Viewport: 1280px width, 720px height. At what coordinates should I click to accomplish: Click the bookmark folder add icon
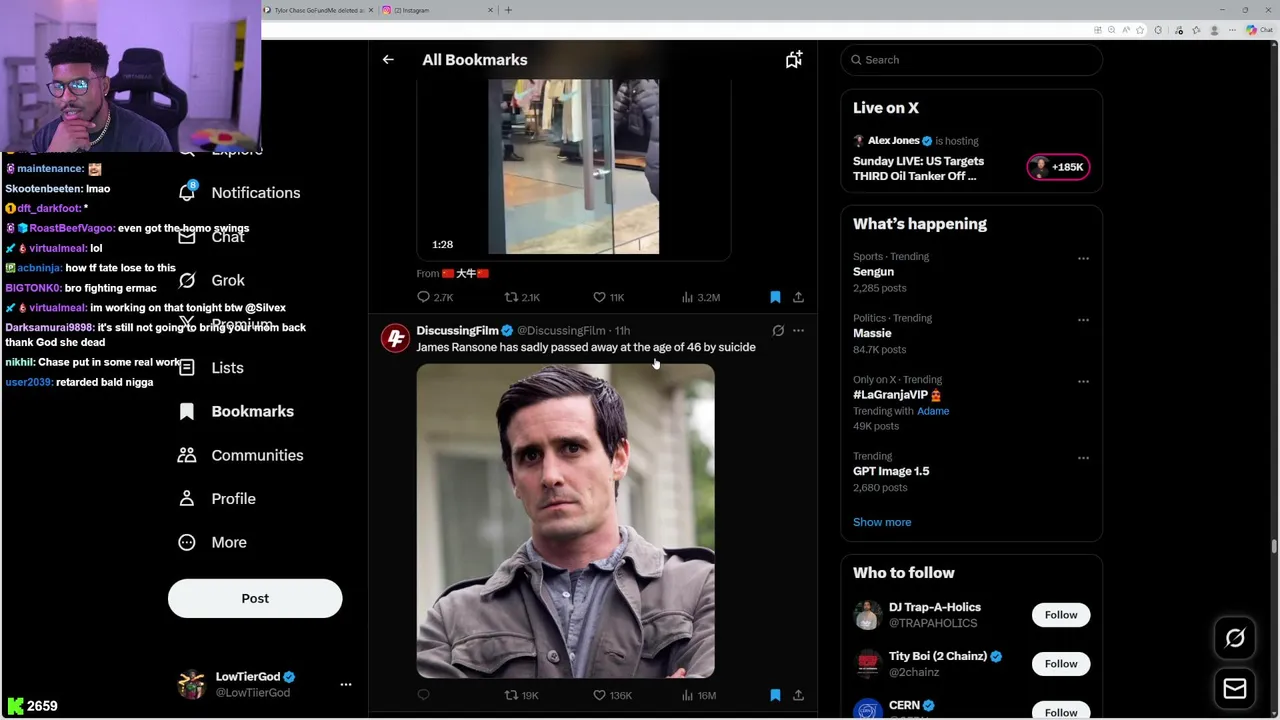793,60
